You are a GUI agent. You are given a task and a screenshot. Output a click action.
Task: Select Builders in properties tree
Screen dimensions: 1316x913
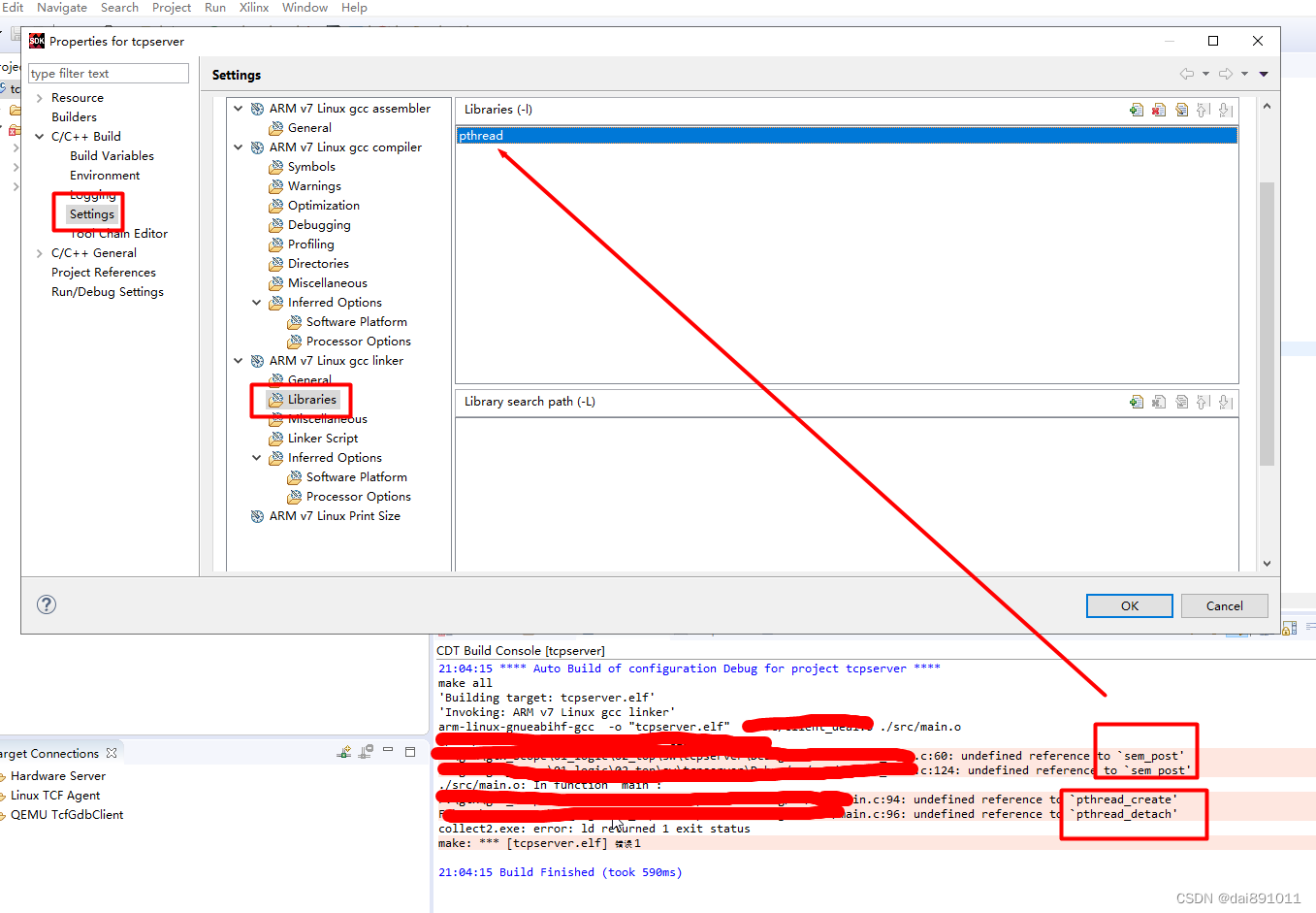point(74,117)
